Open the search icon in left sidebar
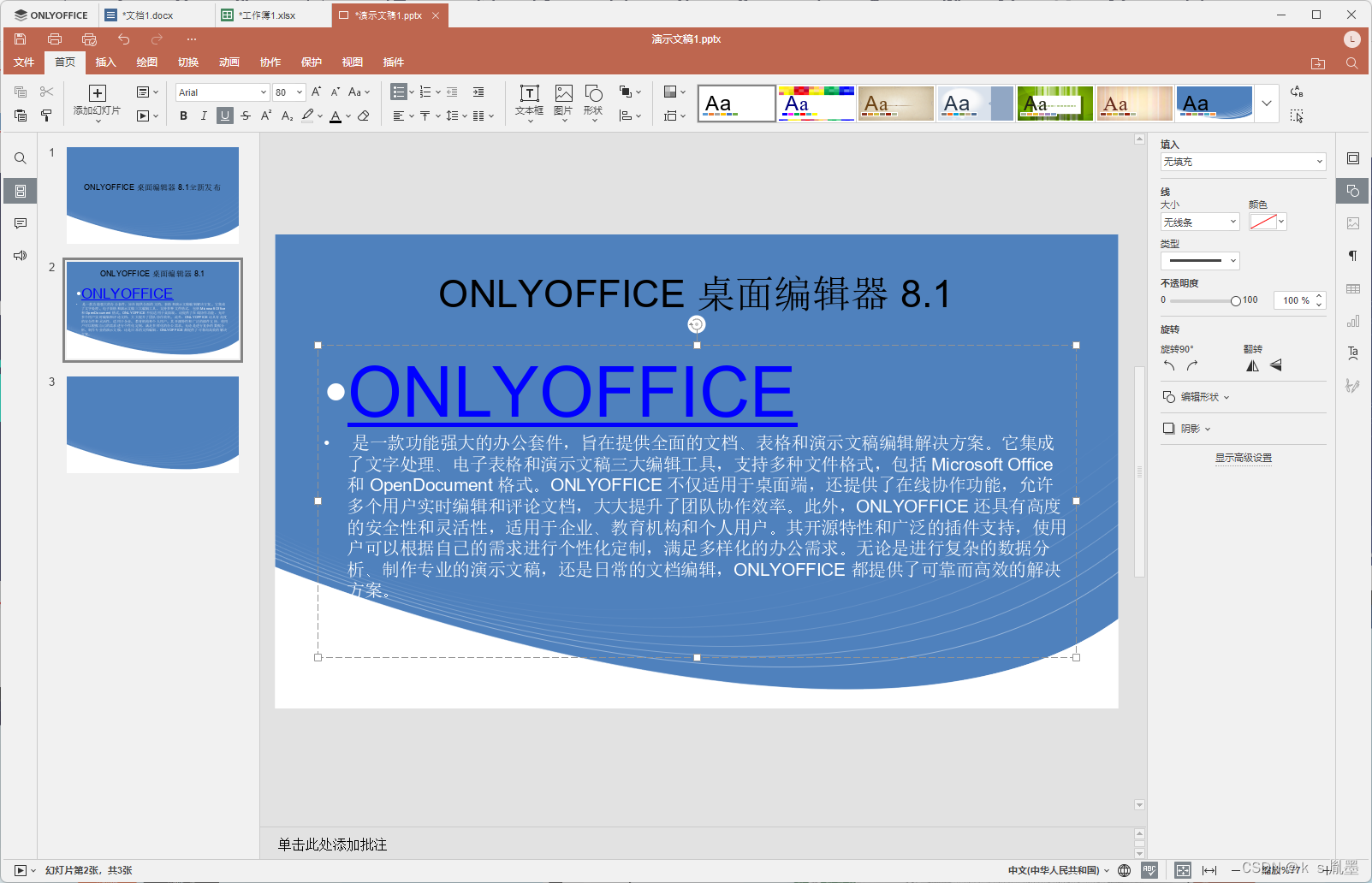The image size is (1372, 883). pos(21,158)
